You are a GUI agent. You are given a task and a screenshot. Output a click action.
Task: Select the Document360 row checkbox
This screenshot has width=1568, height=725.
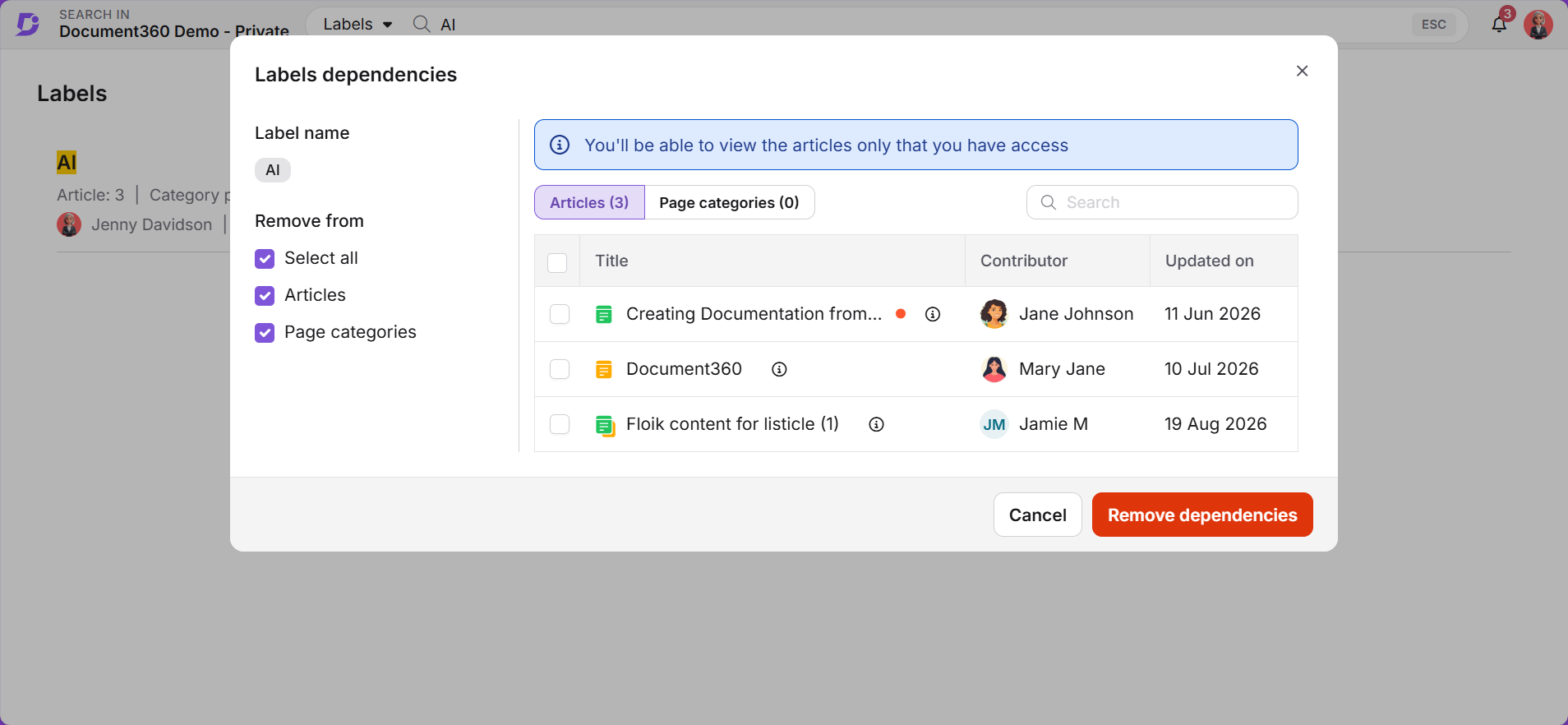(x=560, y=369)
